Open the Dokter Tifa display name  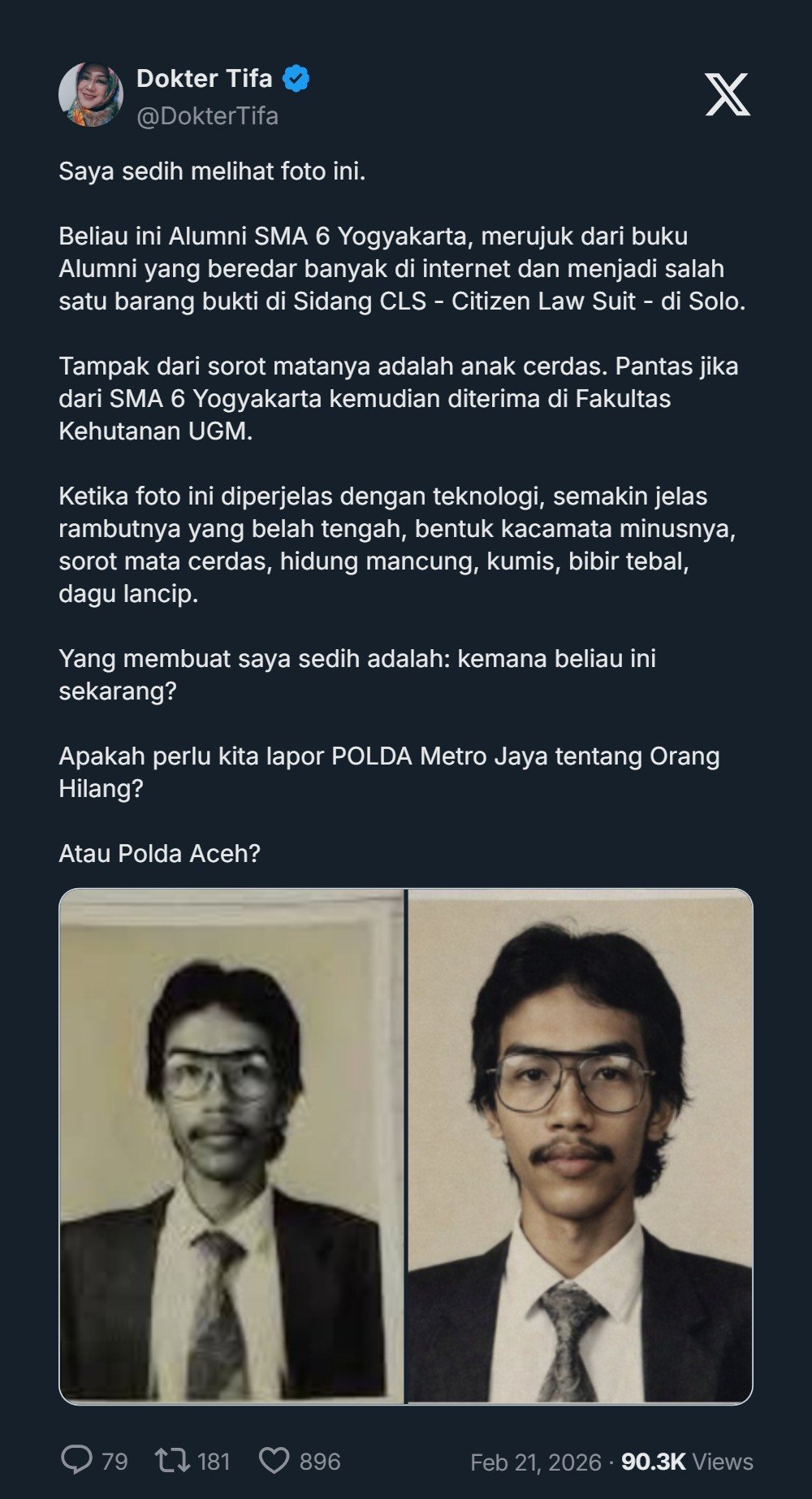point(204,78)
